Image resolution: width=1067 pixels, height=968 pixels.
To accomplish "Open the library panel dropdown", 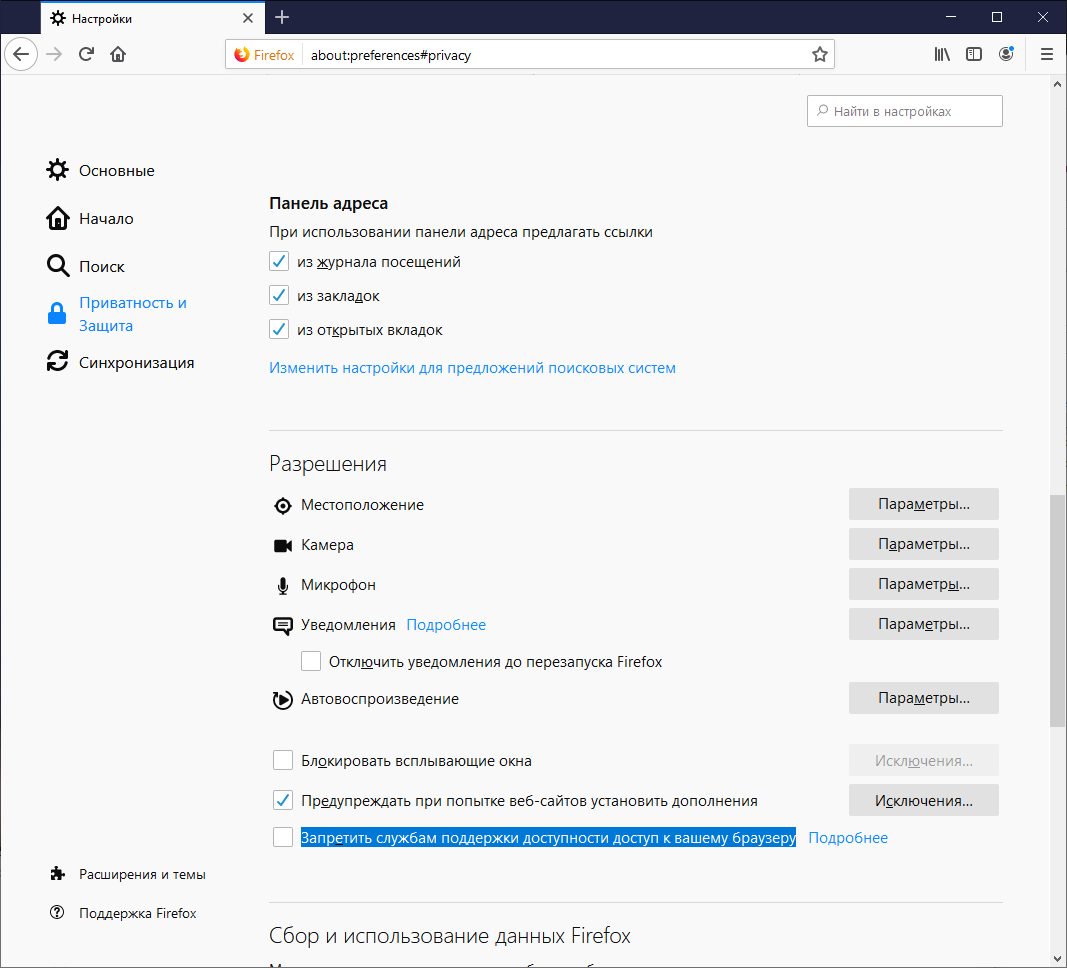I will pos(941,54).
